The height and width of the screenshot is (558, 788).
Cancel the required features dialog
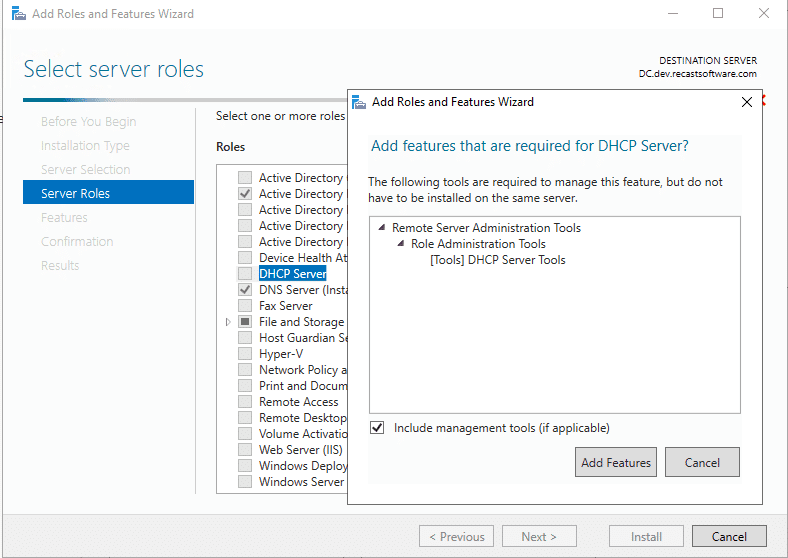coord(702,462)
